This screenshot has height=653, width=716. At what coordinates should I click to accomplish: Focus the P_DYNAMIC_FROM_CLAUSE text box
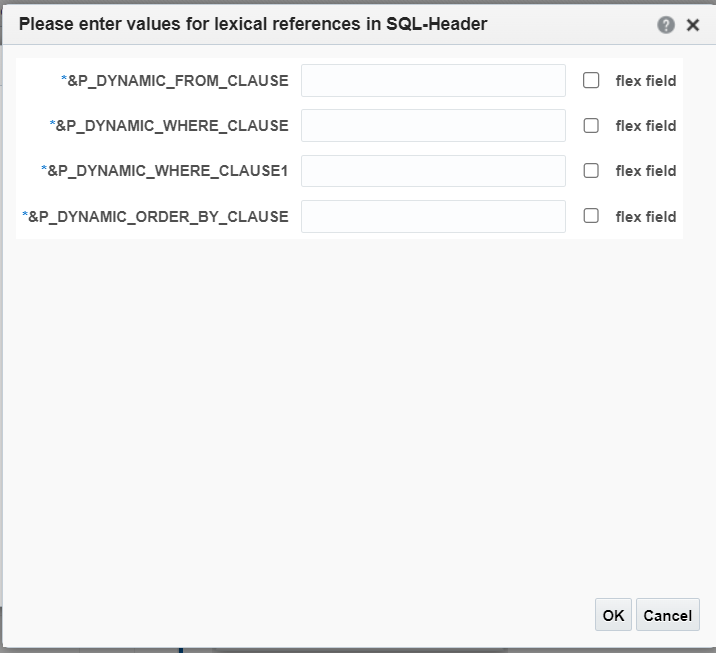(433, 80)
